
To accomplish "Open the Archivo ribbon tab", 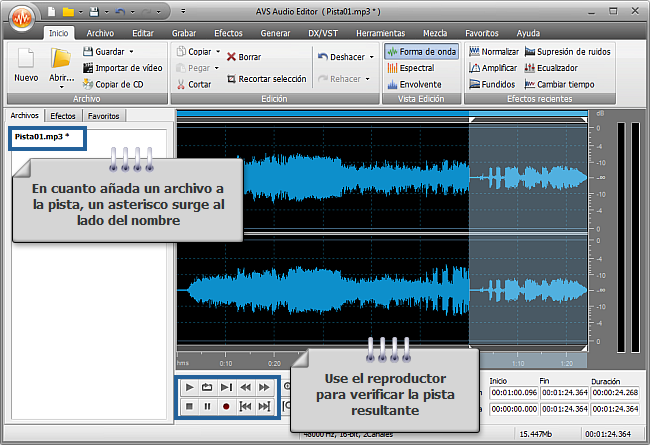I will pyautogui.click(x=100, y=33).
